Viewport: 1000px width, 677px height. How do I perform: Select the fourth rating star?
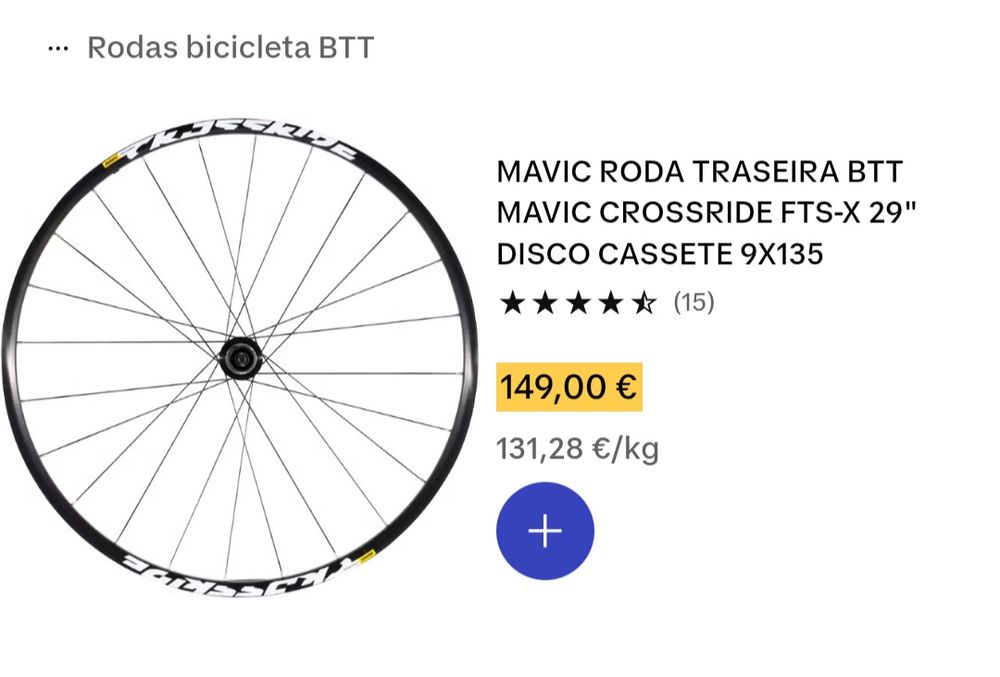611,303
